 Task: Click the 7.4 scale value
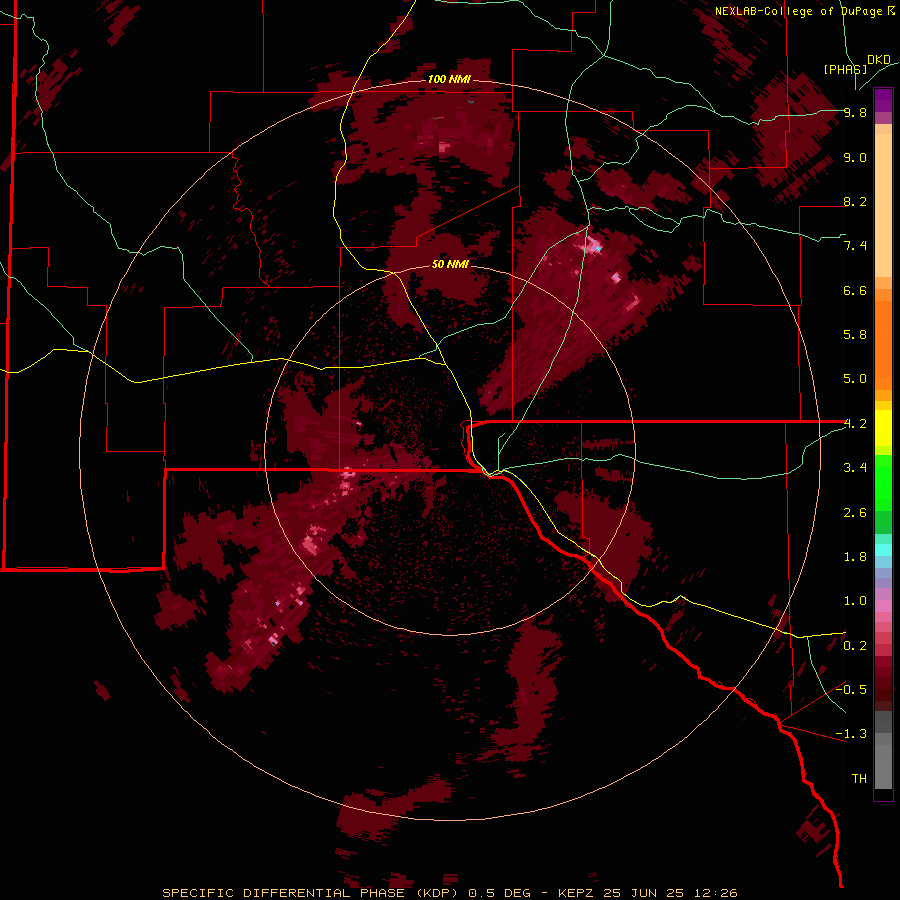855,246
